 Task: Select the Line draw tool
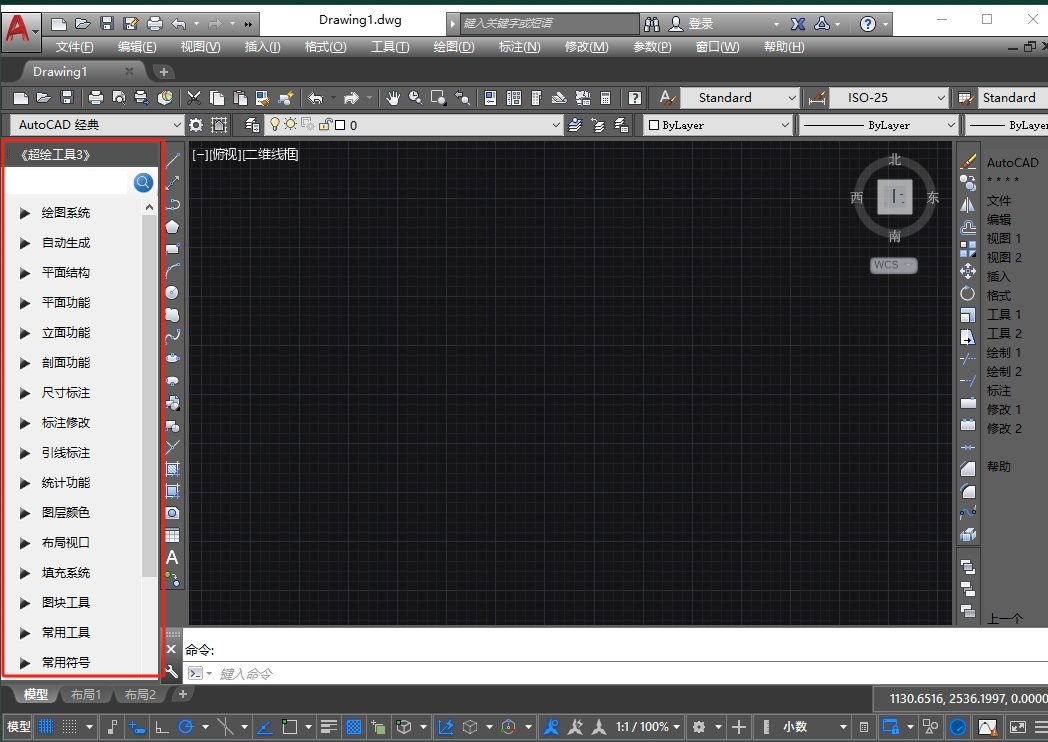[x=172, y=160]
